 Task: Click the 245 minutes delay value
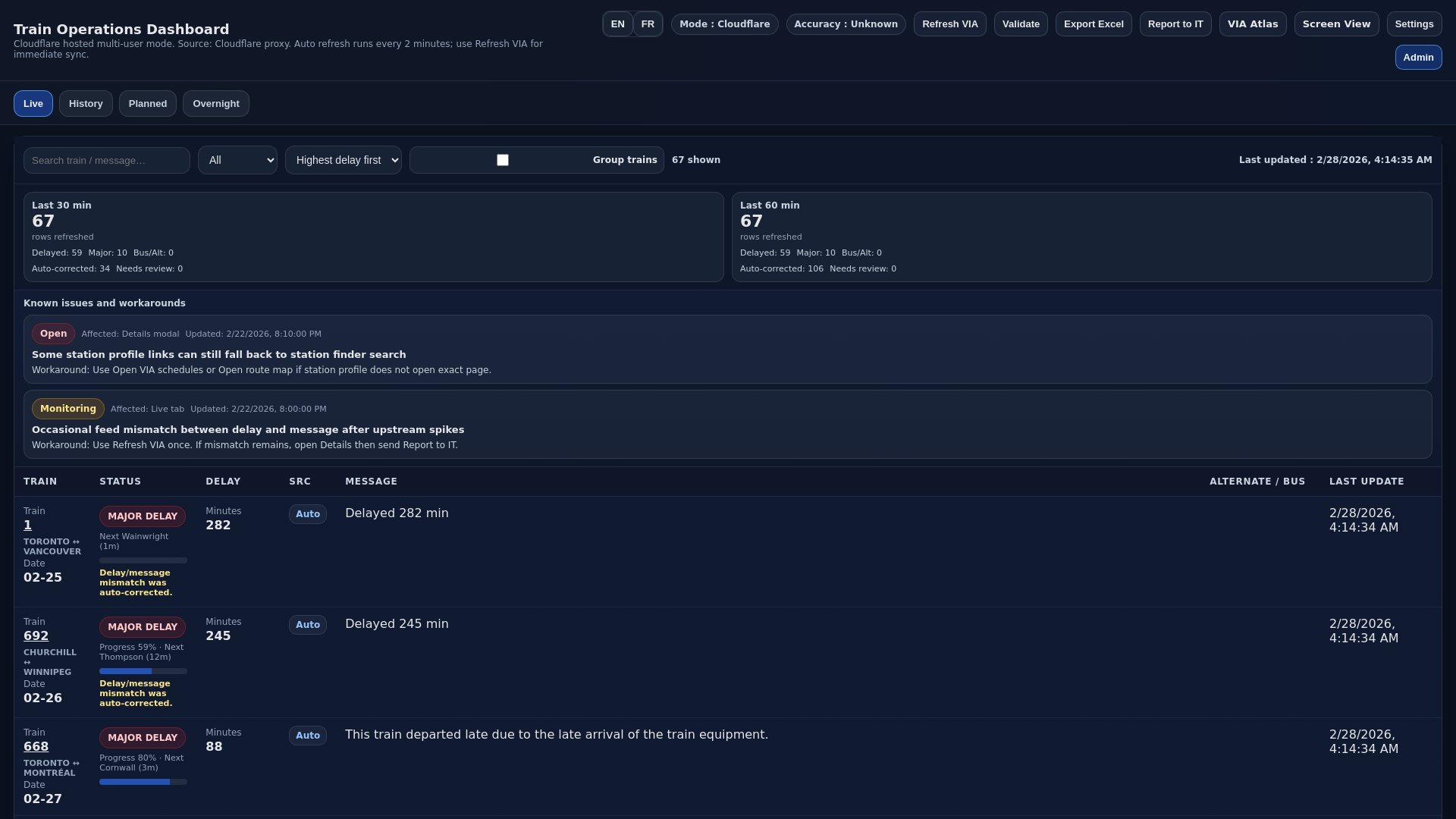(218, 636)
